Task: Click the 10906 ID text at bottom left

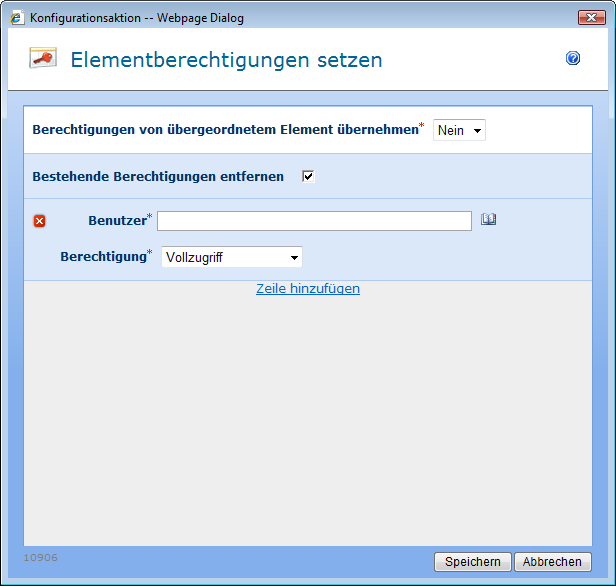Action: coord(40,557)
